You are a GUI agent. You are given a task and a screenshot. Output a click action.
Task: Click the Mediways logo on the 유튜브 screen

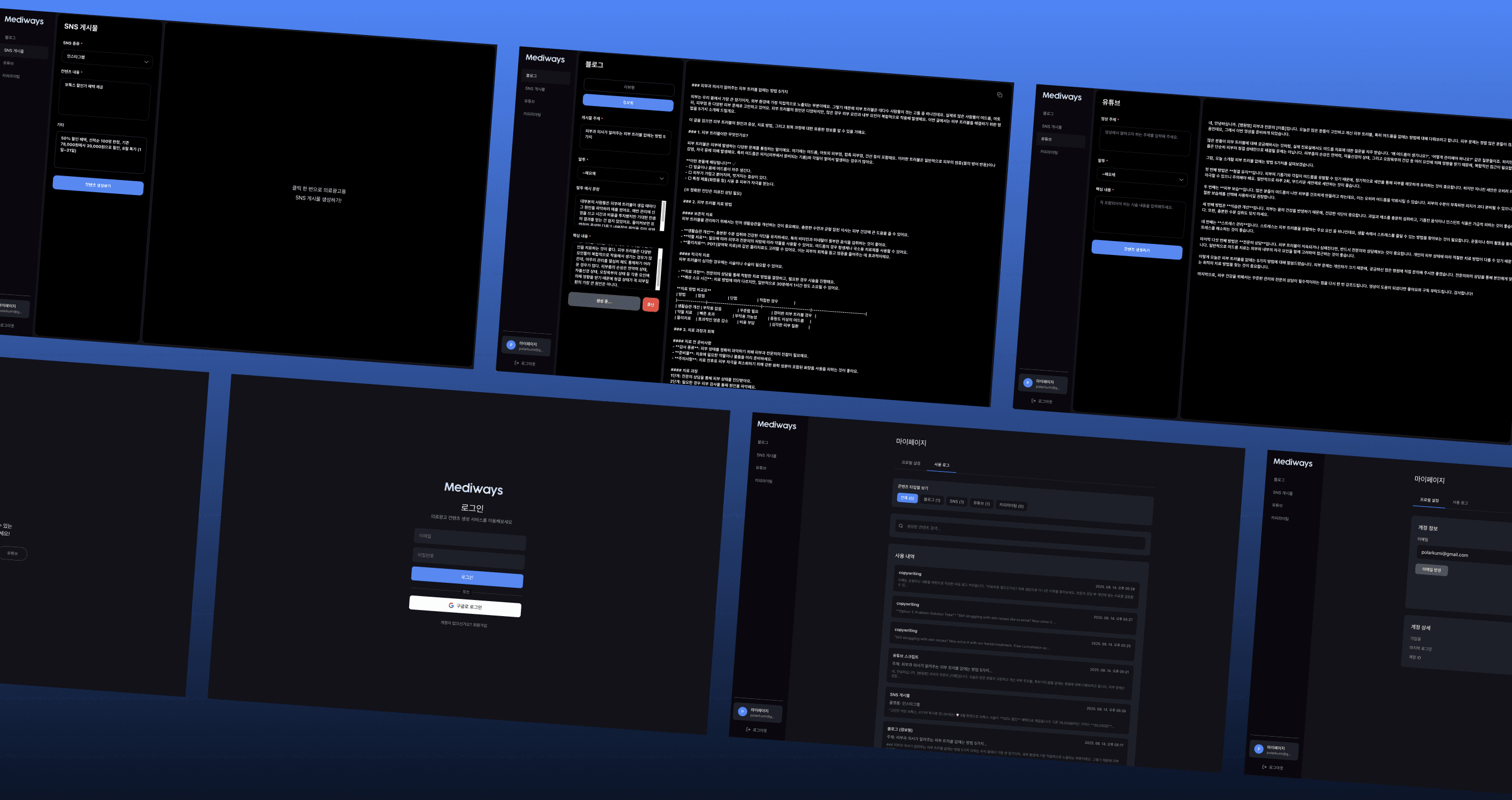(1061, 96)
